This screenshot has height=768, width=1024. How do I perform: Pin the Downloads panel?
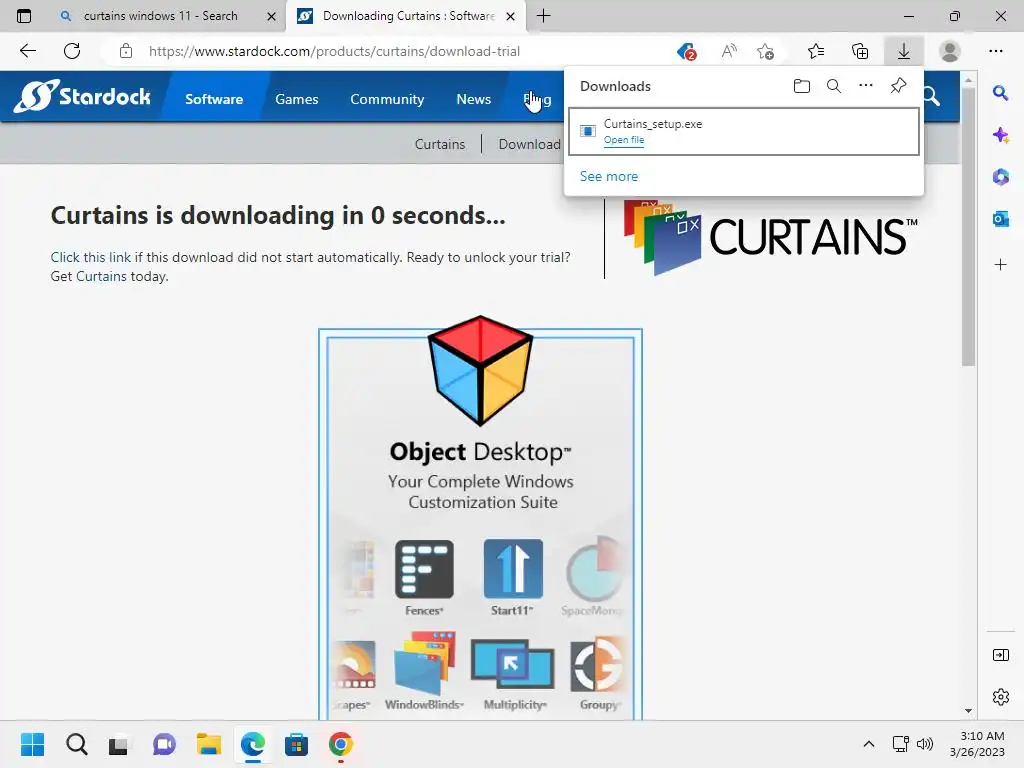pyautogui.click(x=899, y=86)
